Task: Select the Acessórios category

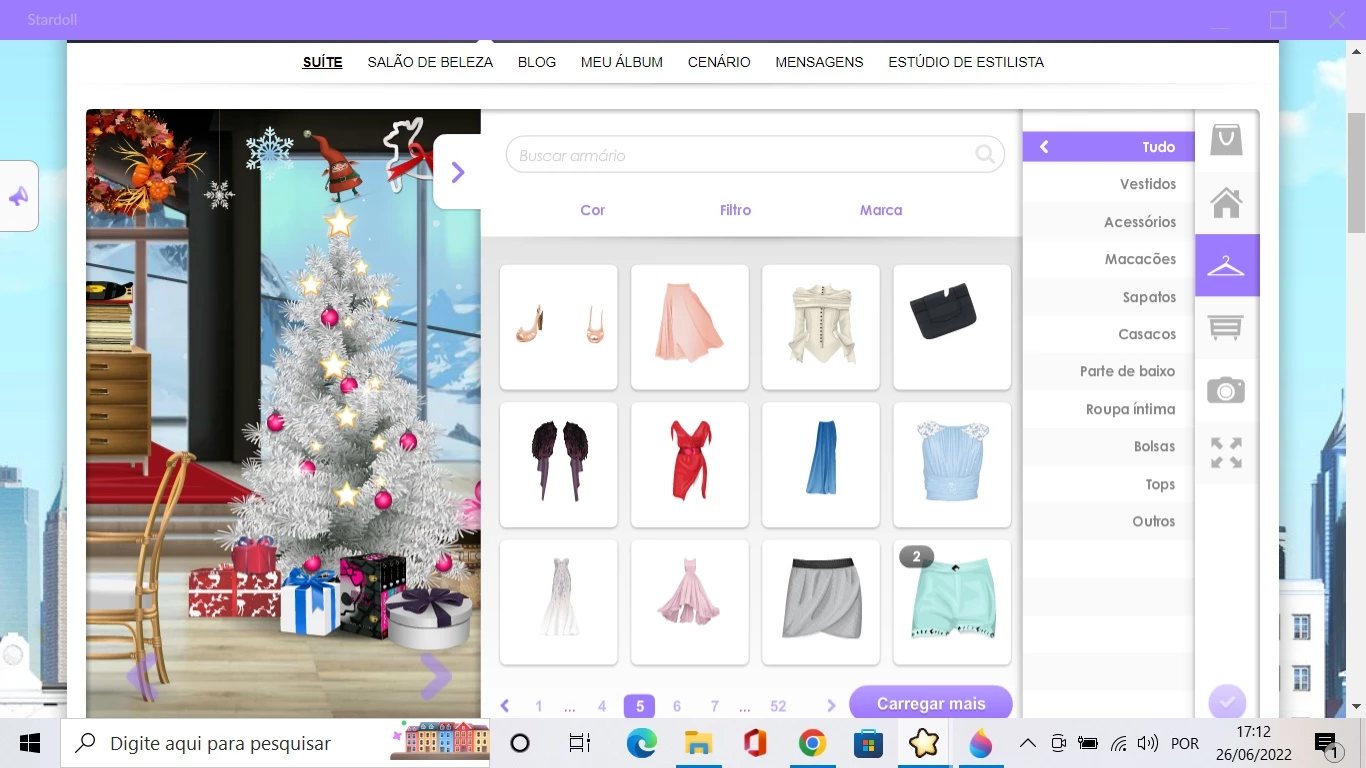Action: pyautogui.click(x=1109, y=222)
